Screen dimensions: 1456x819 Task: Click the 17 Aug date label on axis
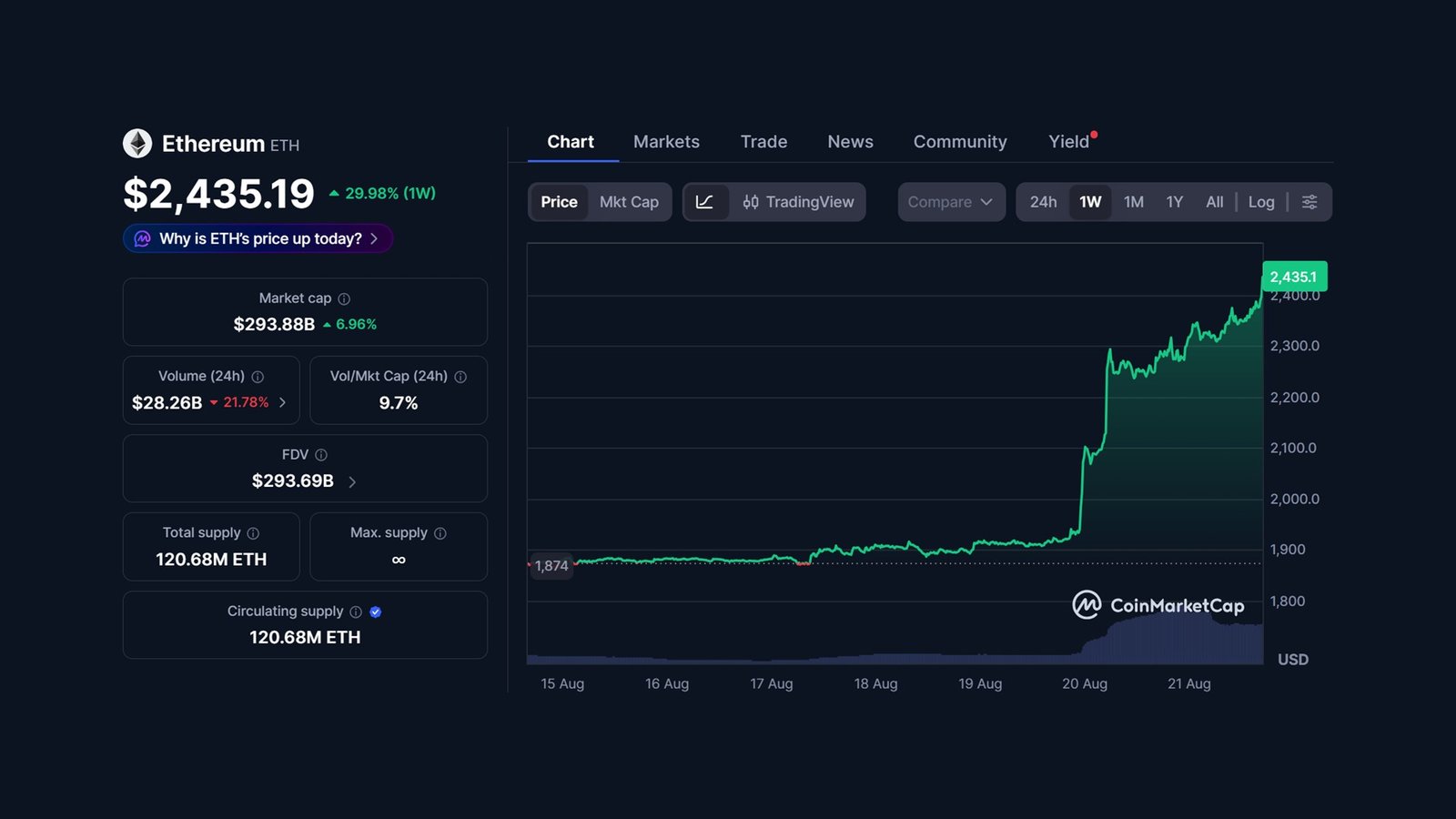pos(772,683)
